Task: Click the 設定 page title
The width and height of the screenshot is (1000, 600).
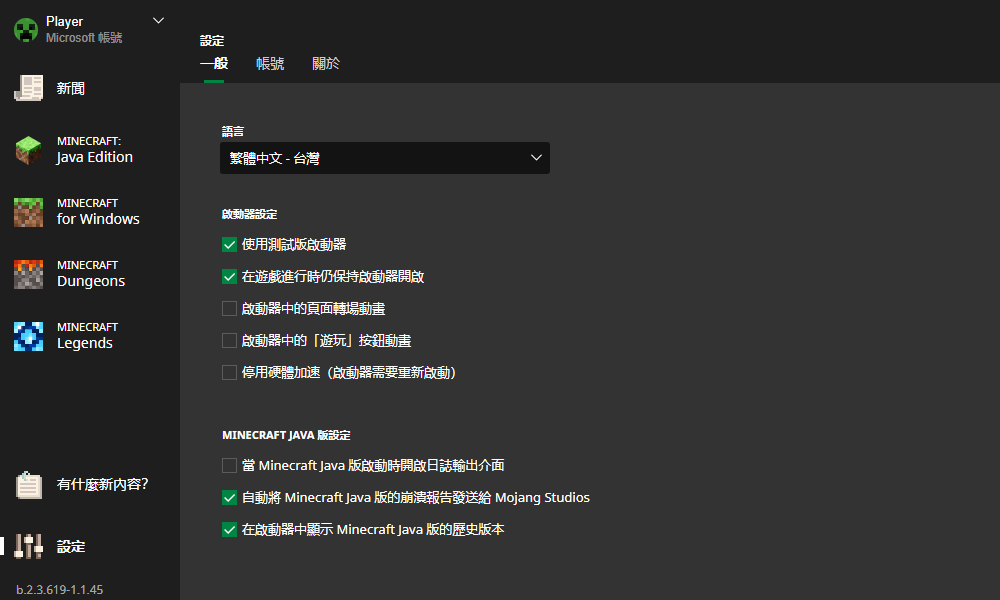Action: coord(212,41)
